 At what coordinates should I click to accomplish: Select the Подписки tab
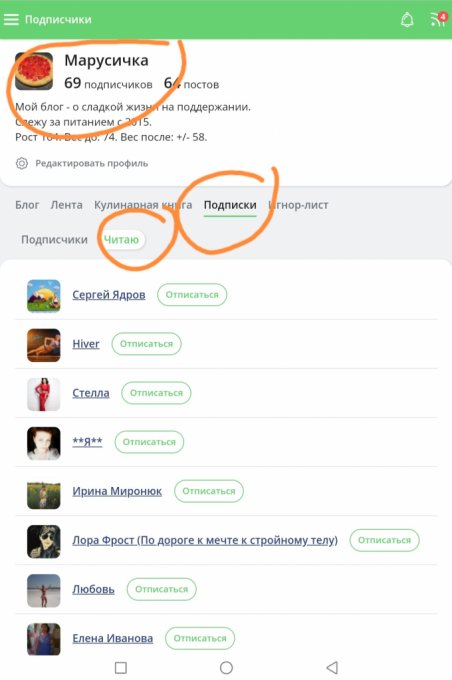230,205
